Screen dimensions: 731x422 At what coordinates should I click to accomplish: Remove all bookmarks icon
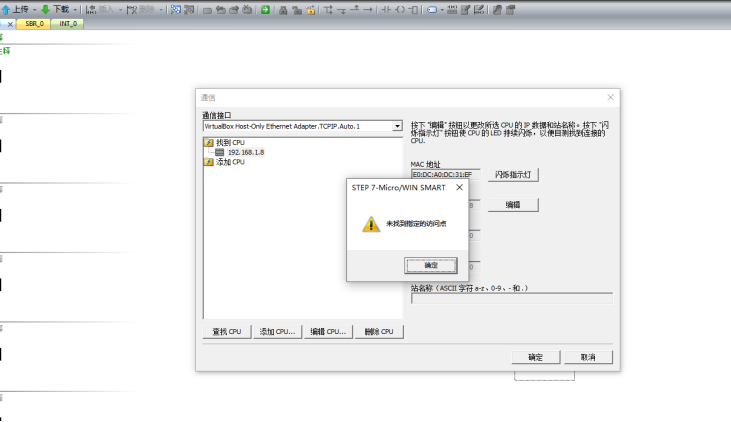pos(248,10)
